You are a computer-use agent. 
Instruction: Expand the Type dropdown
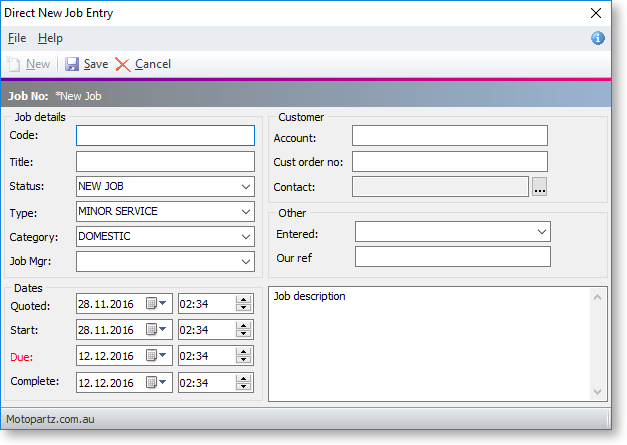(246, 212)
